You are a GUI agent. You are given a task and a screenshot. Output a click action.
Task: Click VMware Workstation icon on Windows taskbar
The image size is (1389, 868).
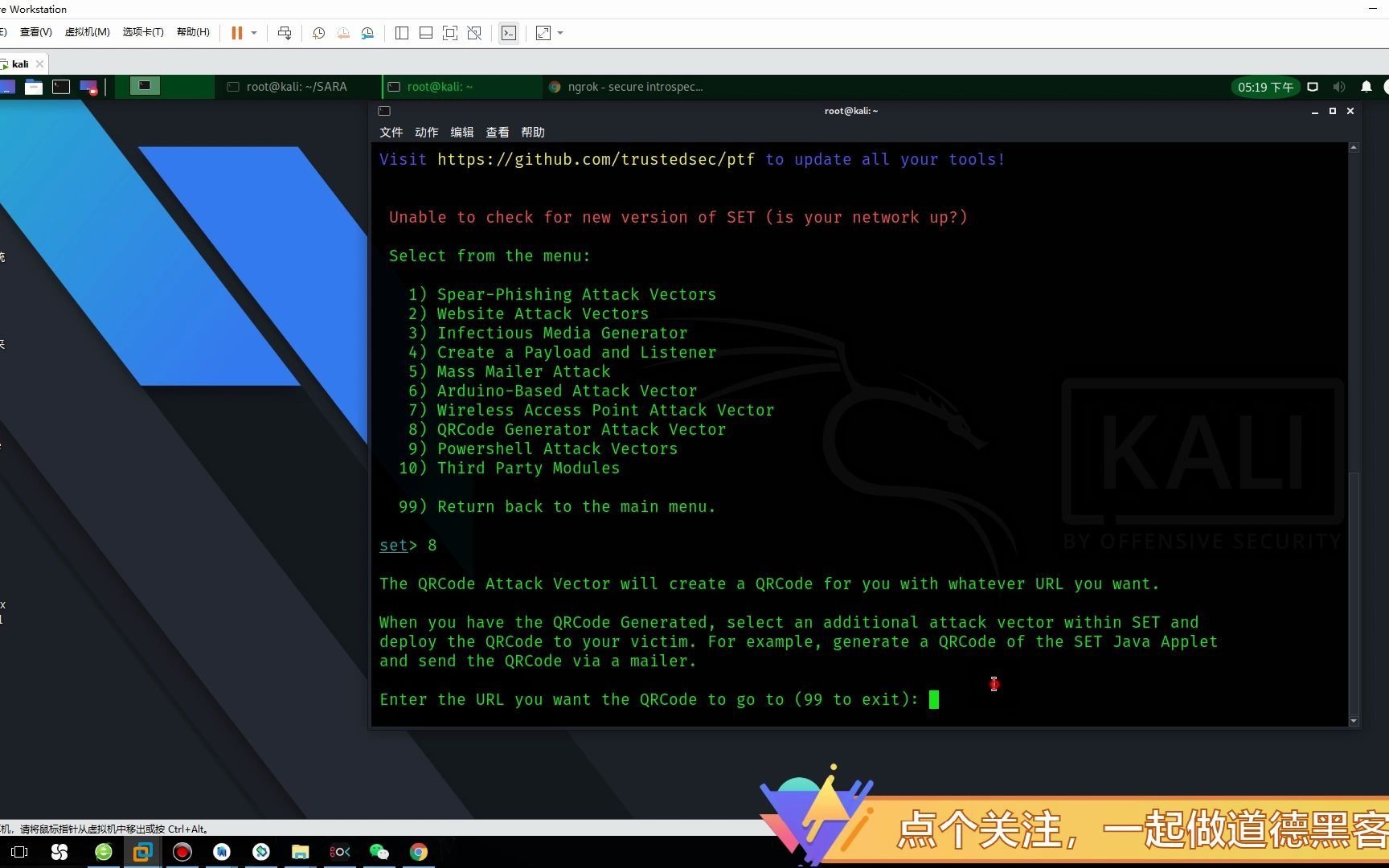point(143,852)
